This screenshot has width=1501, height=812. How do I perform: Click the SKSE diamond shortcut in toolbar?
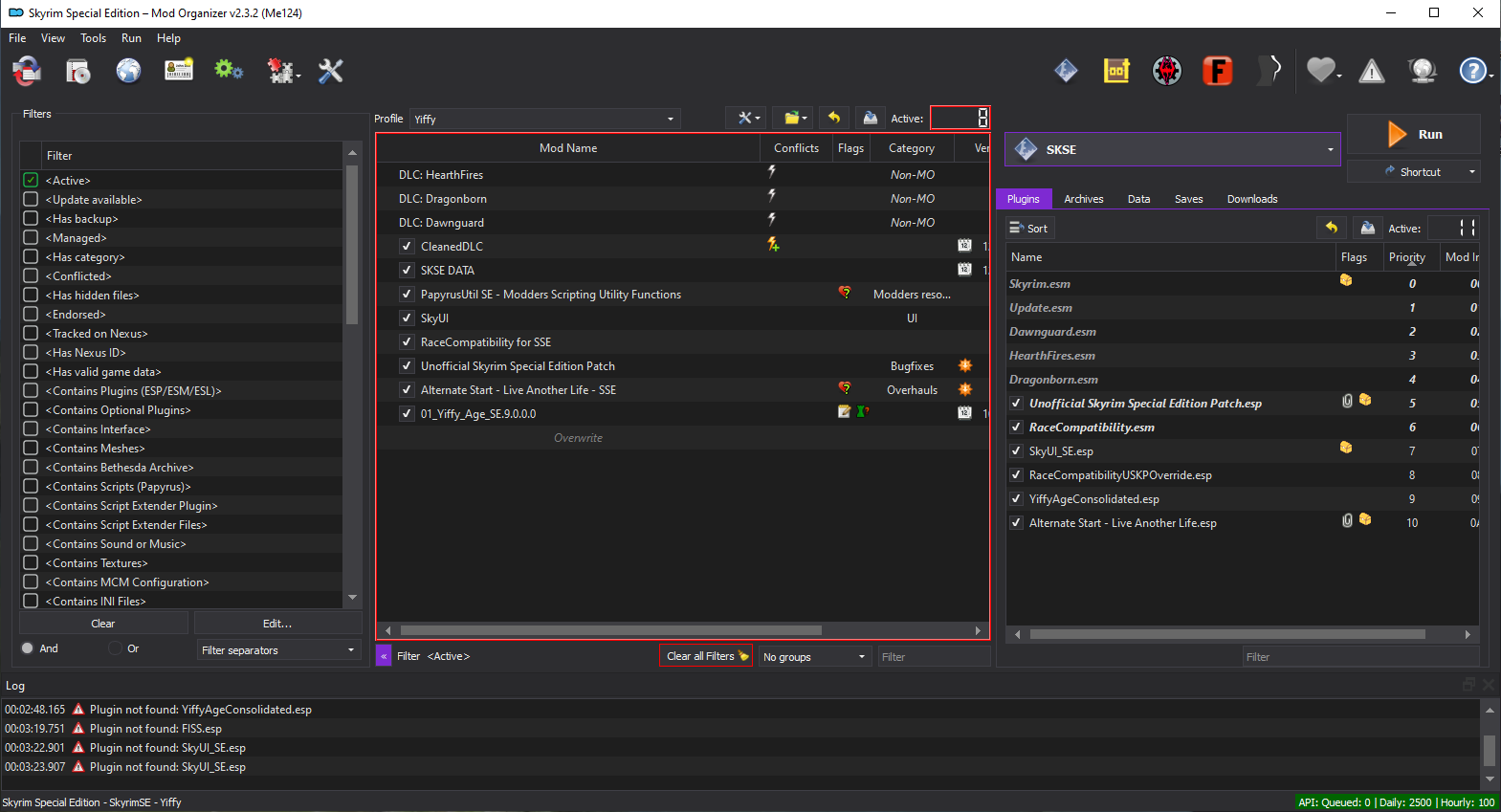[x=1066, y=71]
